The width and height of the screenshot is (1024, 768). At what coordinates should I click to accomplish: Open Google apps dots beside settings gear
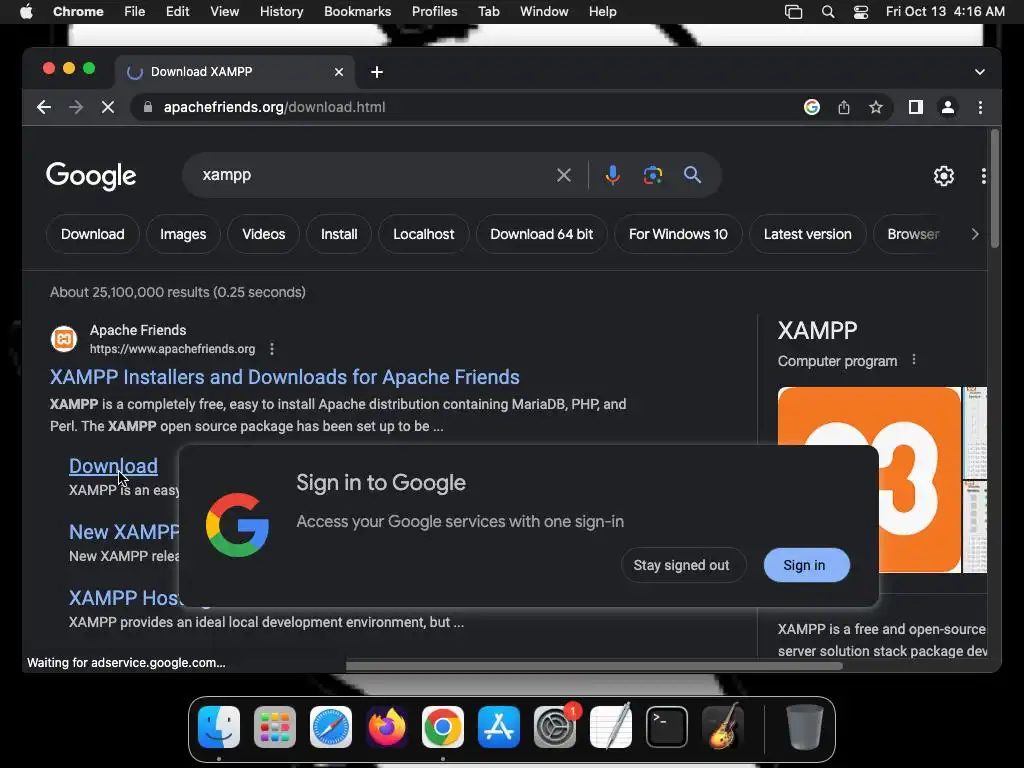[x=983, y=176]
